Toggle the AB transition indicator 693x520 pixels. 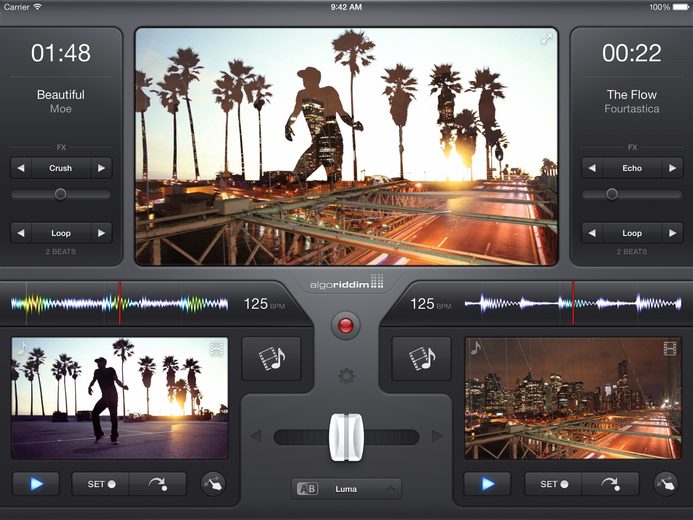[307, 489]
